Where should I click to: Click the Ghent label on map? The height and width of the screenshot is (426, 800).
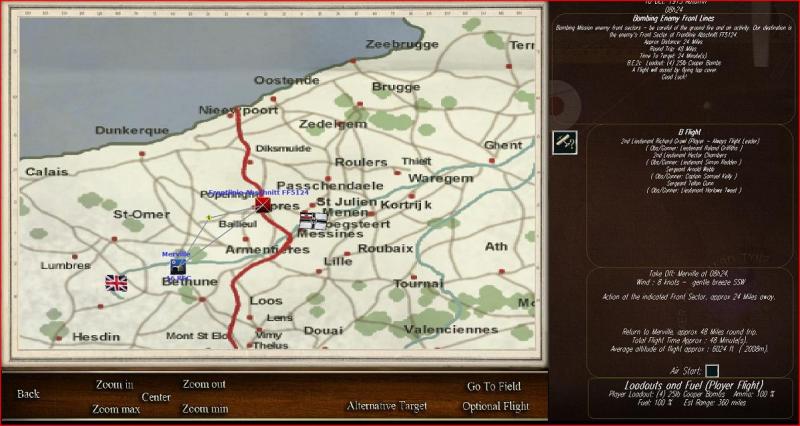(503, 145)
